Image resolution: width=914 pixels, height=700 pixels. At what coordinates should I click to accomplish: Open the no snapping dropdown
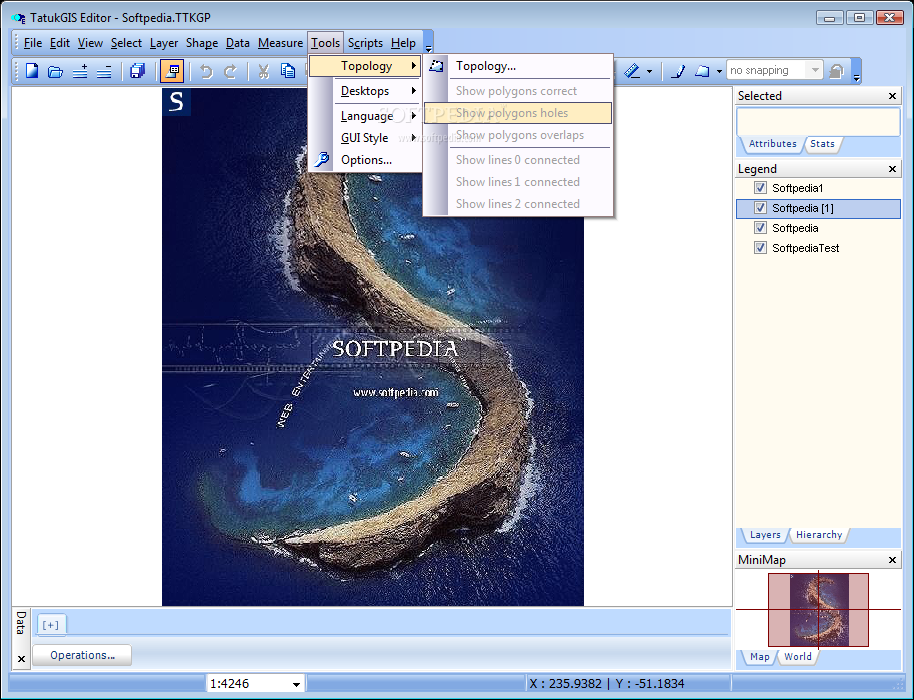click(x=815, y=71)
